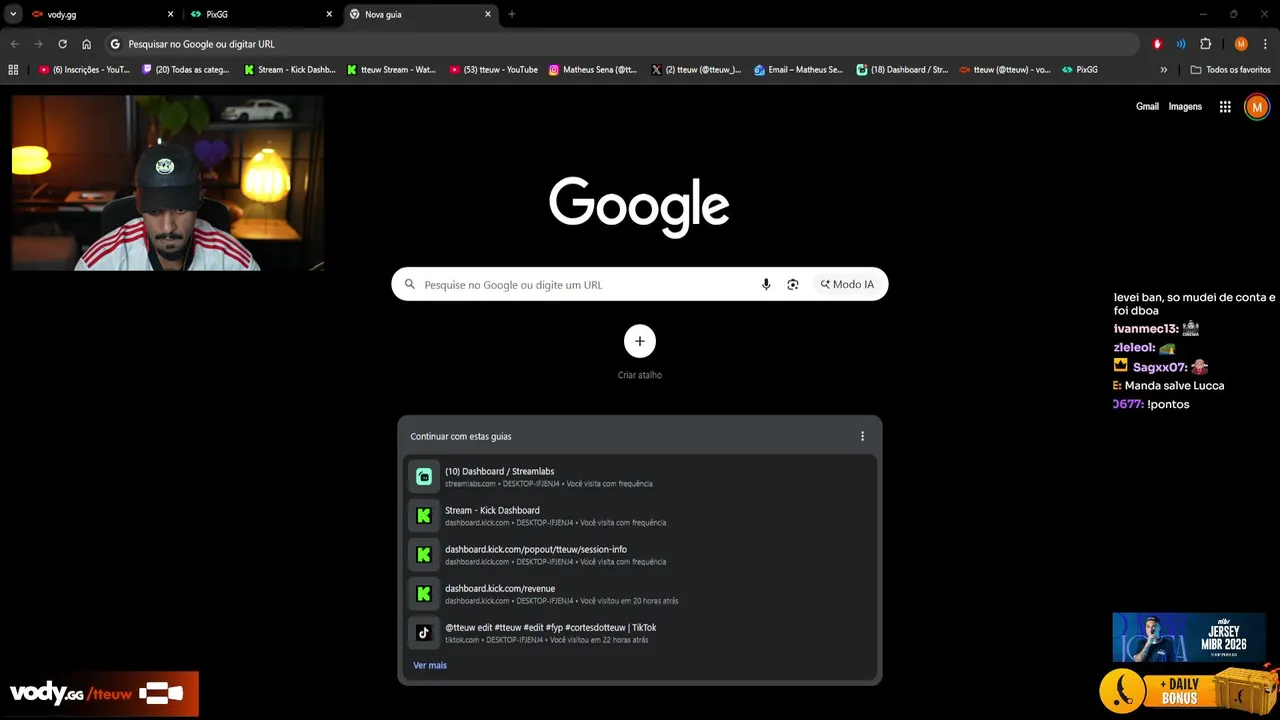This screenshot has height=720, width=1280.
Task: Open the home page icon
Action: [x=87, y=44]
